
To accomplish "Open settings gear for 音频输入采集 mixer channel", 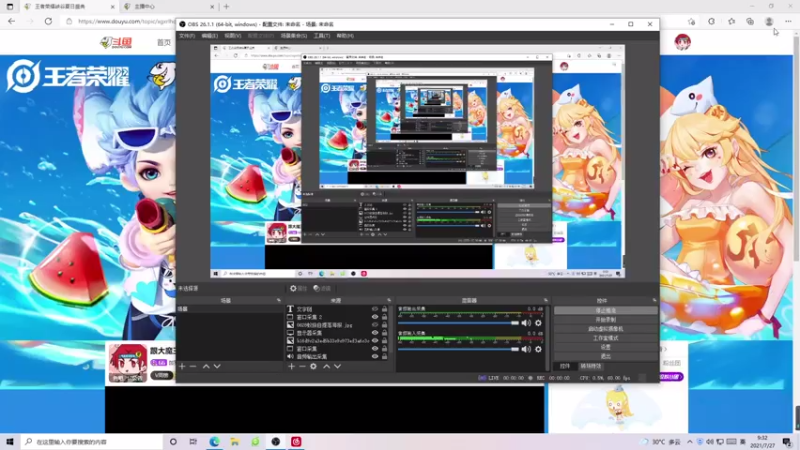I will (538, 349).
